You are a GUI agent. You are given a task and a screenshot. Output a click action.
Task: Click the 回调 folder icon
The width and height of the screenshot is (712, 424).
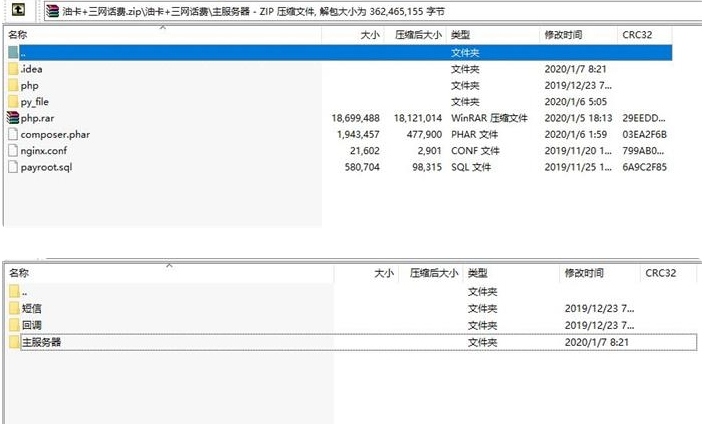[14, 325]
